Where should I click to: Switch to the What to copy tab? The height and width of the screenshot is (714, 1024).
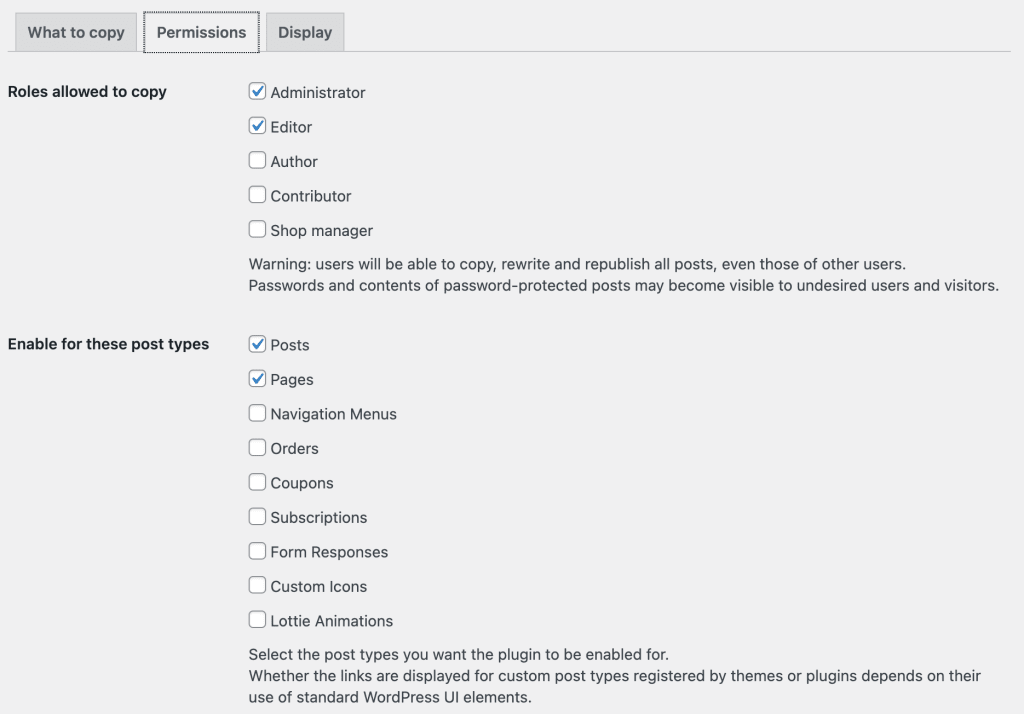click(75, 32)
